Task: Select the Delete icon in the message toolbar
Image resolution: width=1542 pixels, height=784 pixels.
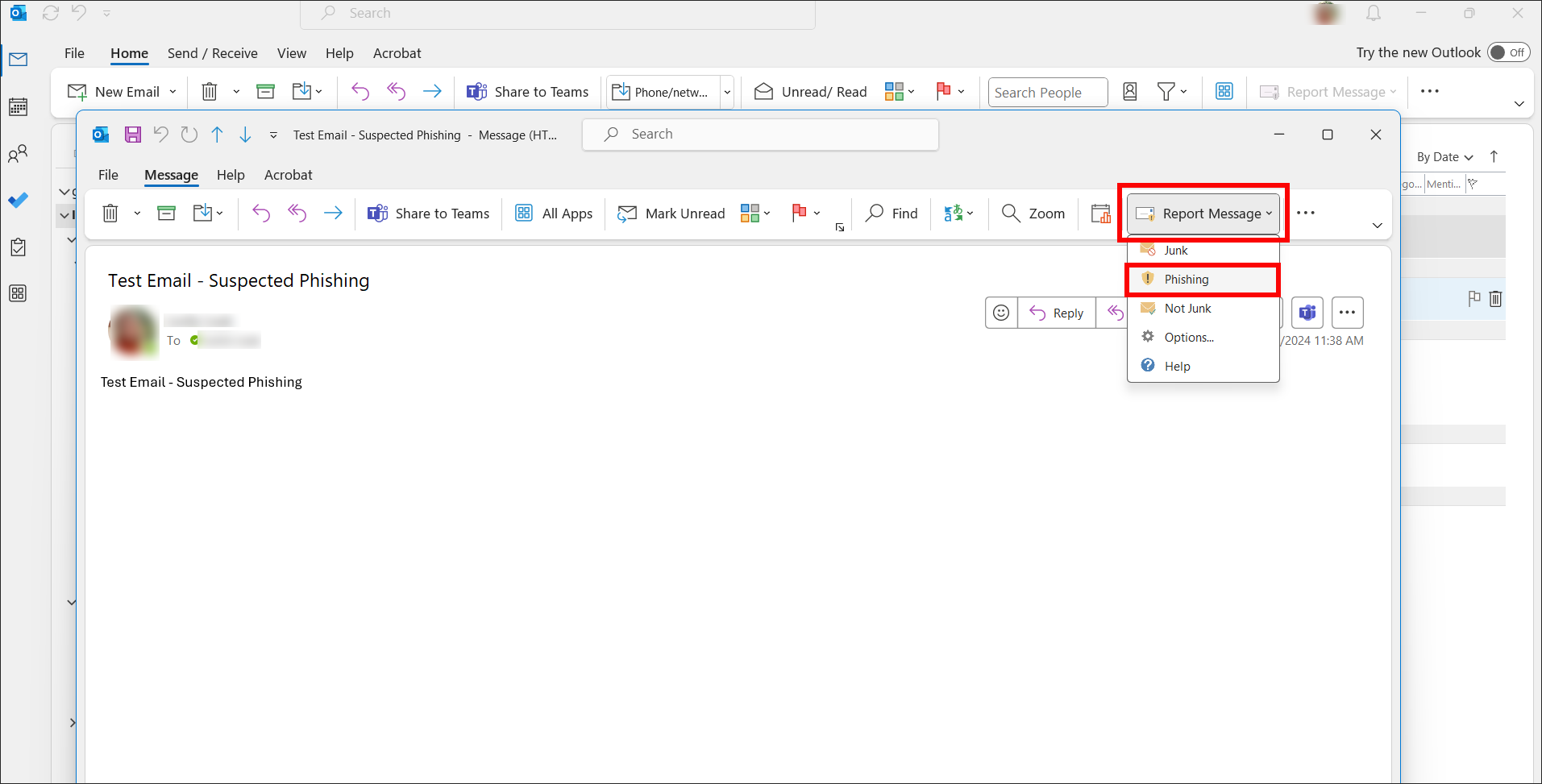Action: [x=110, y=213]
